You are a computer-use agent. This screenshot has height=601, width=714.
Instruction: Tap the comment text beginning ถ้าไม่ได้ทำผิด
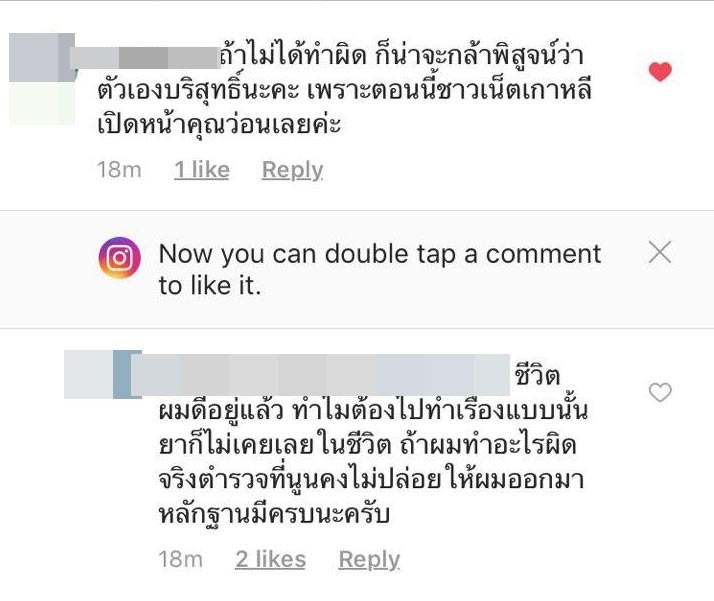(344, 90)
